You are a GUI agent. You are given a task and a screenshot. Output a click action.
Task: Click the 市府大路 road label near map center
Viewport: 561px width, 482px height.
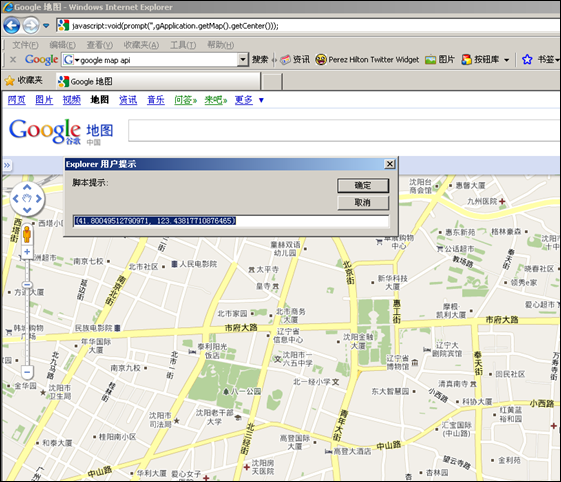tap(241, 327)
